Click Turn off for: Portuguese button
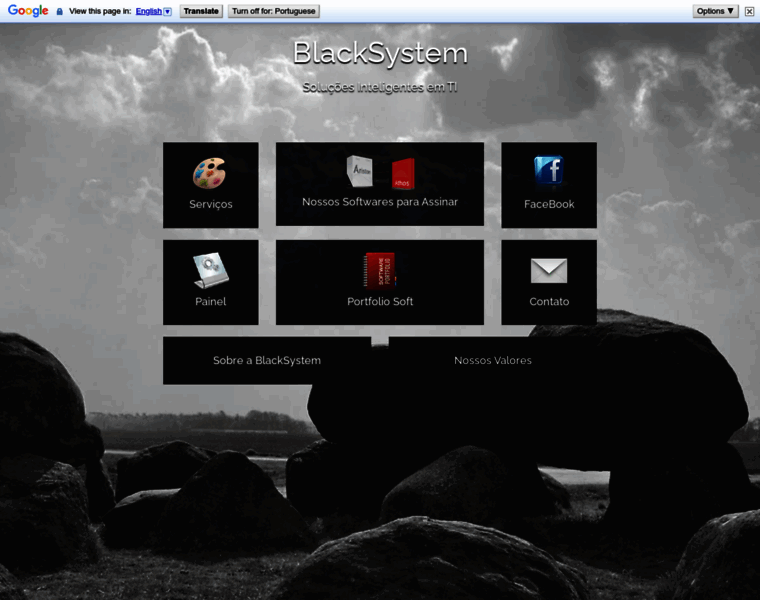This screenshot has width=760, height=600. tap(274, 11)
